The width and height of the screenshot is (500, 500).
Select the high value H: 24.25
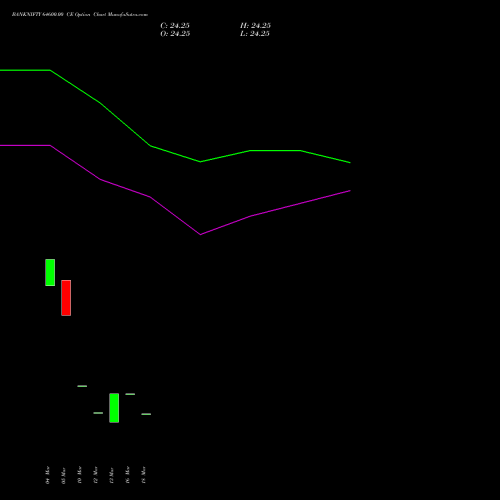coord(255,26)
